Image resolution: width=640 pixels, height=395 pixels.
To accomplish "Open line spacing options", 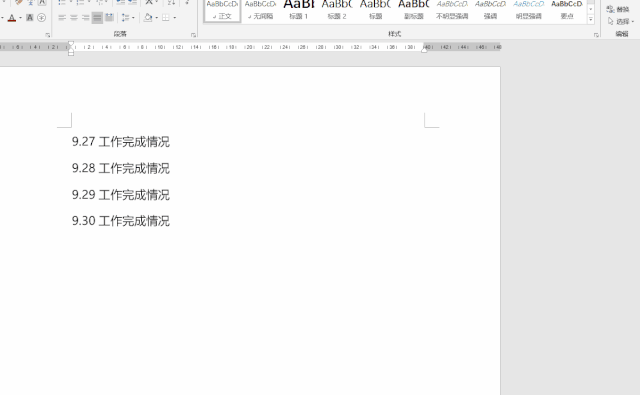I will [128, 18].
